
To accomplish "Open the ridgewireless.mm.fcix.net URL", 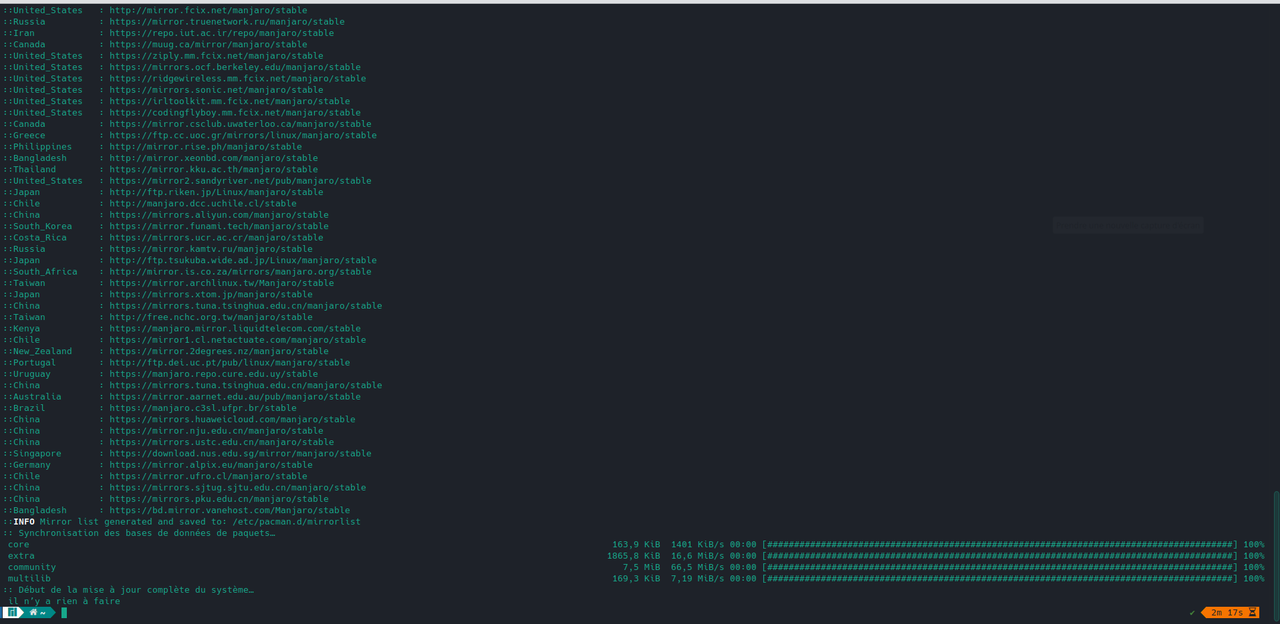I will coord(238,78).
